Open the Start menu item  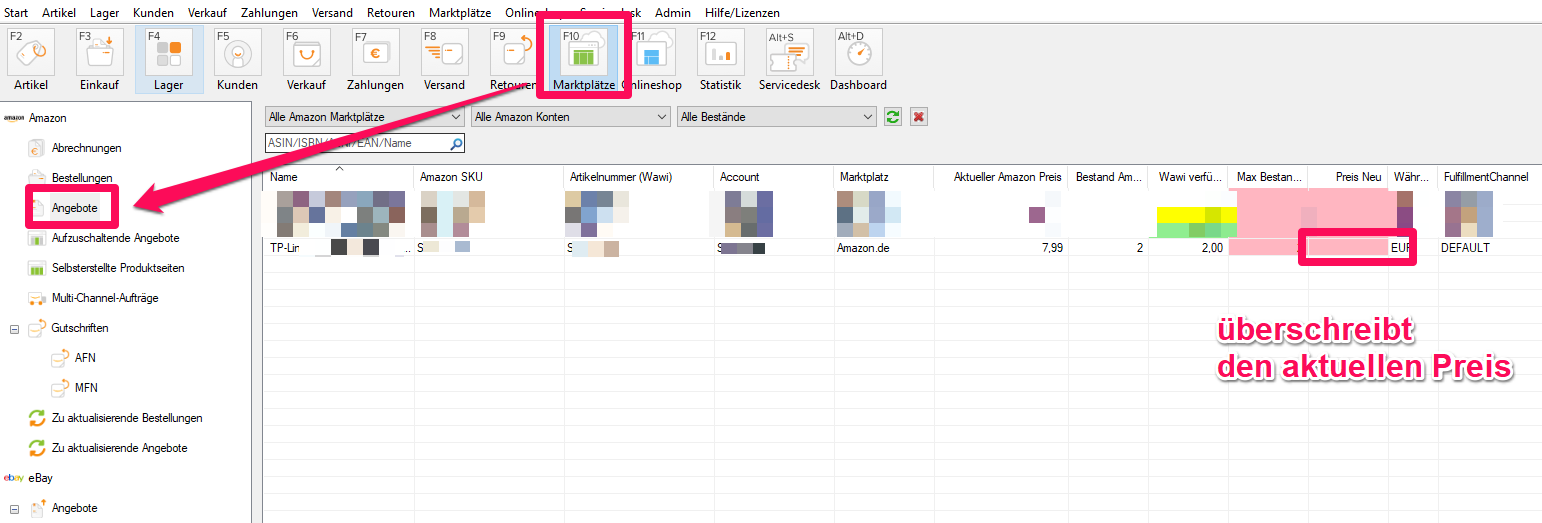tap(16, 13)
